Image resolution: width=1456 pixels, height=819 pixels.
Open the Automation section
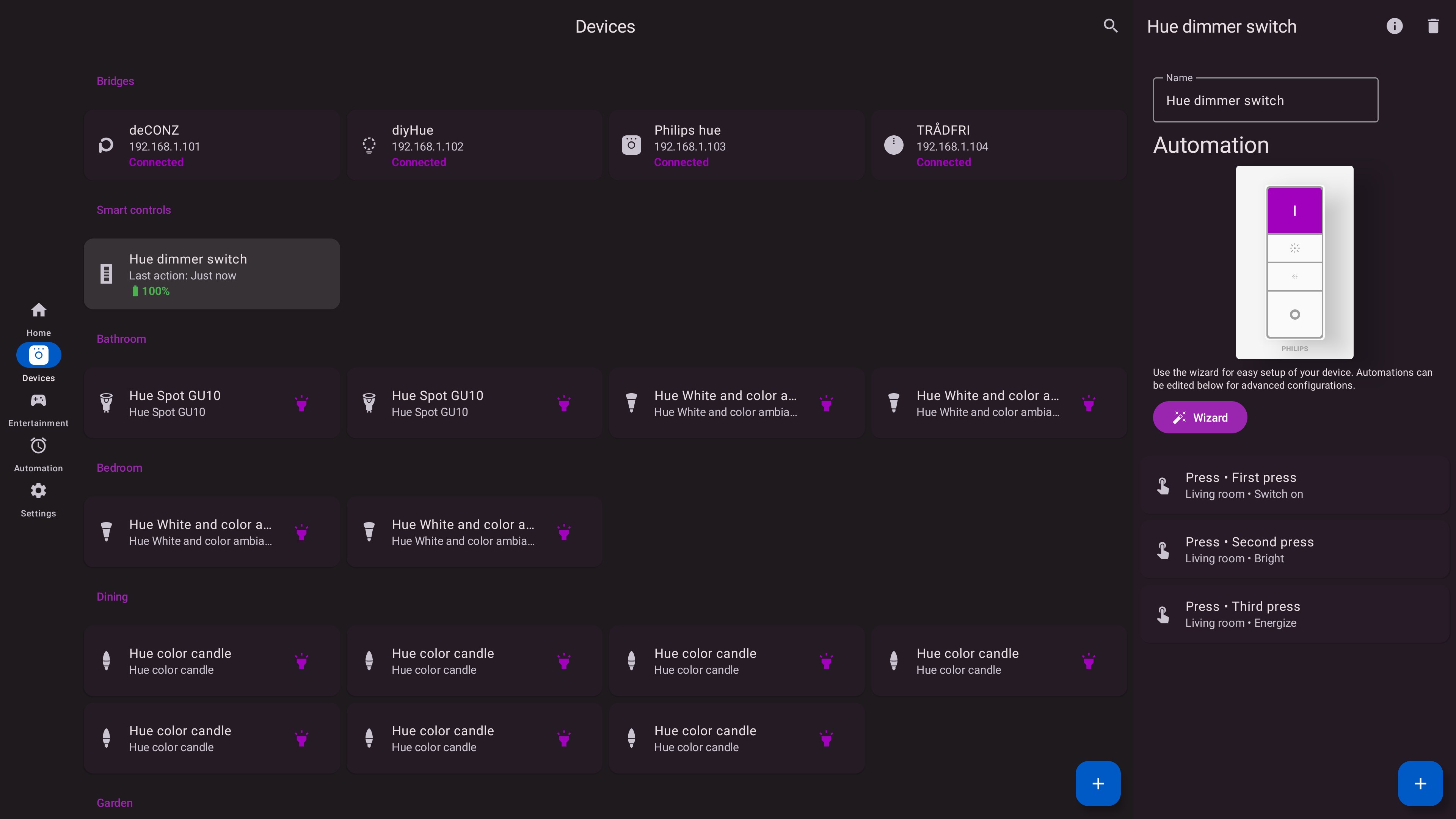[38, 454]
